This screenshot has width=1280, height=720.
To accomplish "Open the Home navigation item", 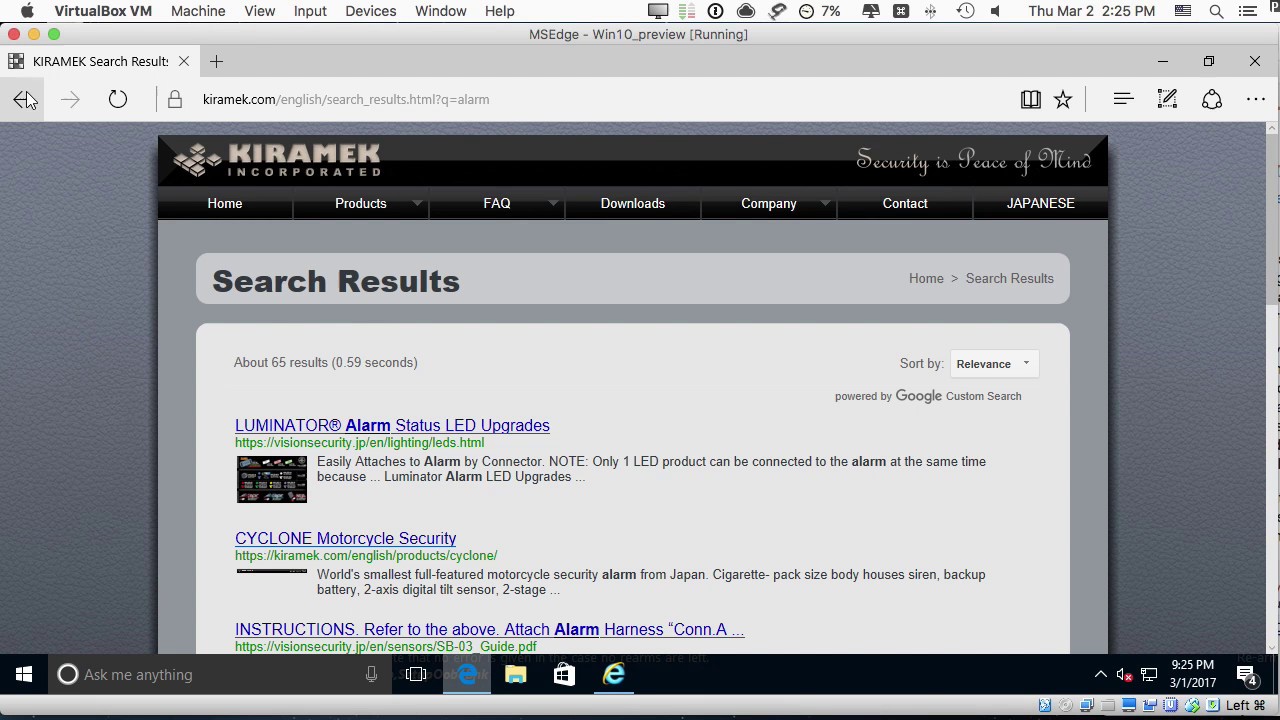I will tap(225, 203).
